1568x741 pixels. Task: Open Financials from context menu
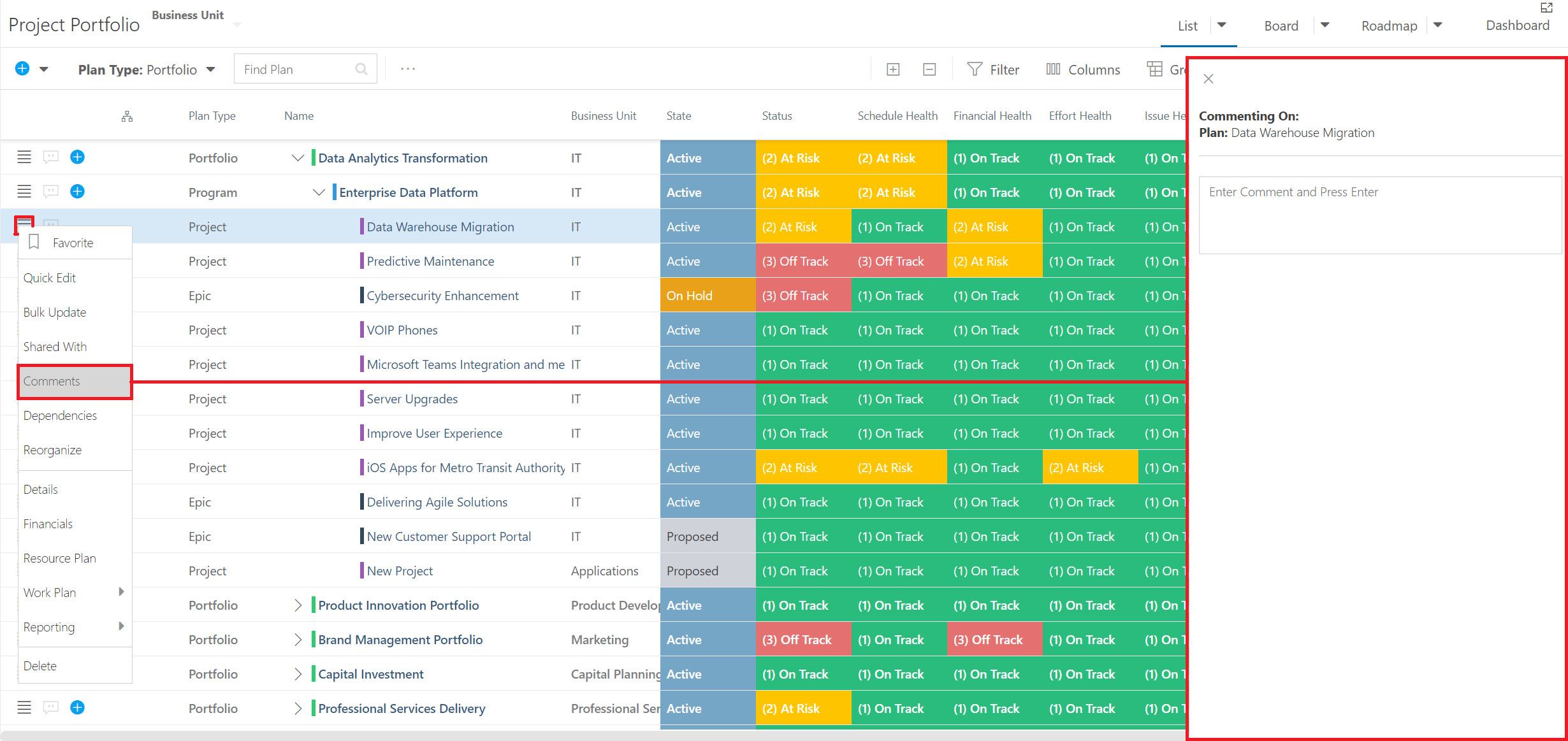point(75,524)
